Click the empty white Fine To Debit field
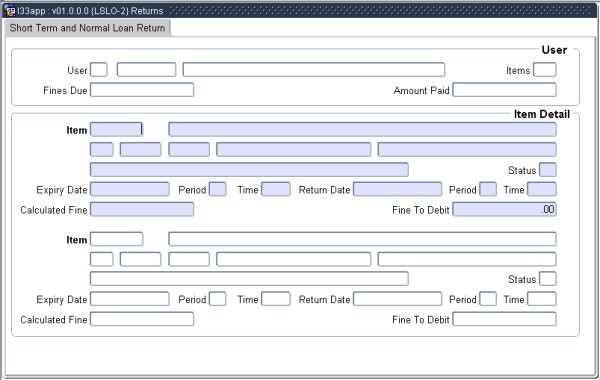600x380 pixels. [x=504, y=319]
